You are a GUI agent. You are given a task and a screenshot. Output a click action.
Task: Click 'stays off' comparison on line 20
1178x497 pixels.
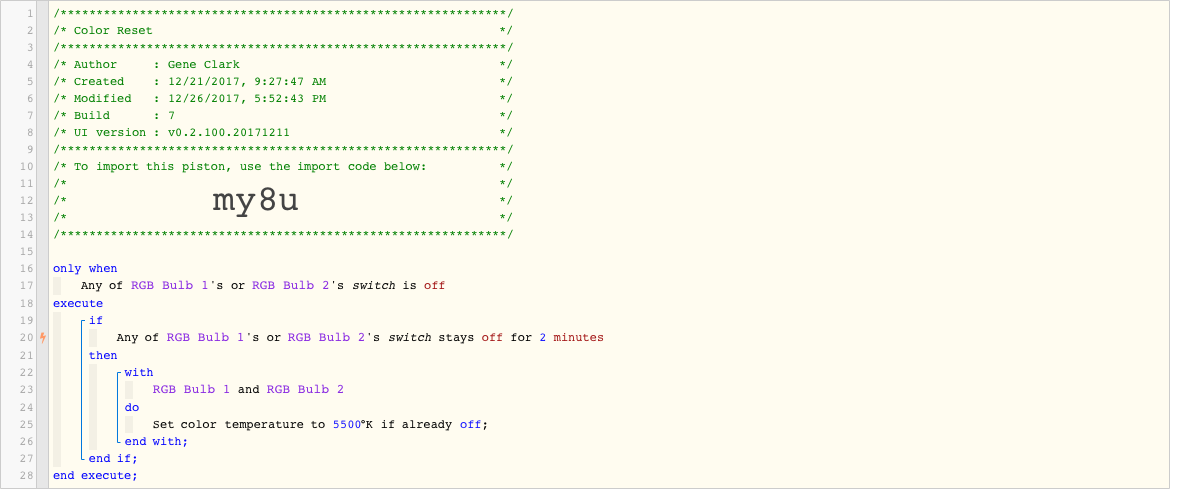[471, 338]
